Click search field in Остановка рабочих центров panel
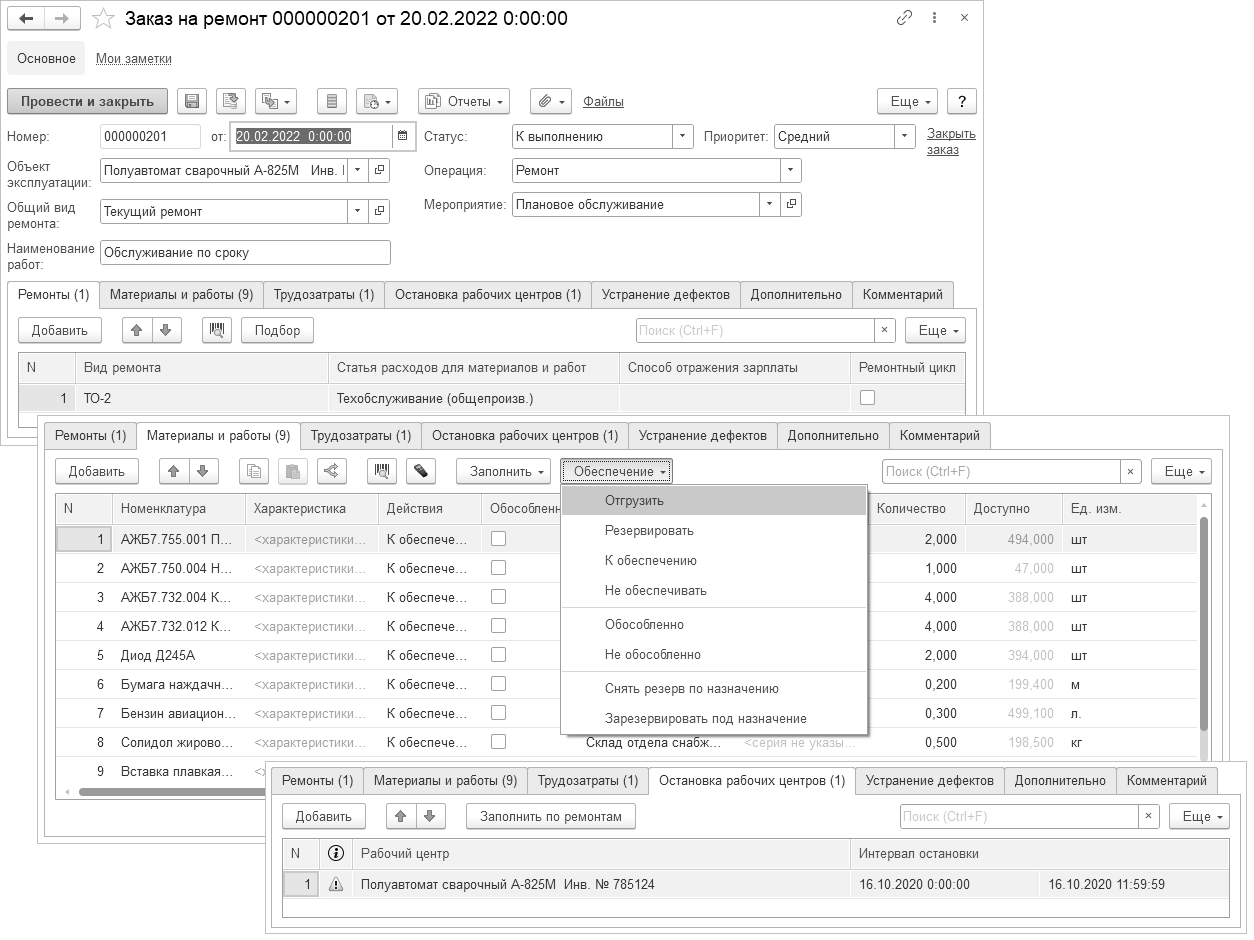 pyautogui.click(x=1020, y=816)
